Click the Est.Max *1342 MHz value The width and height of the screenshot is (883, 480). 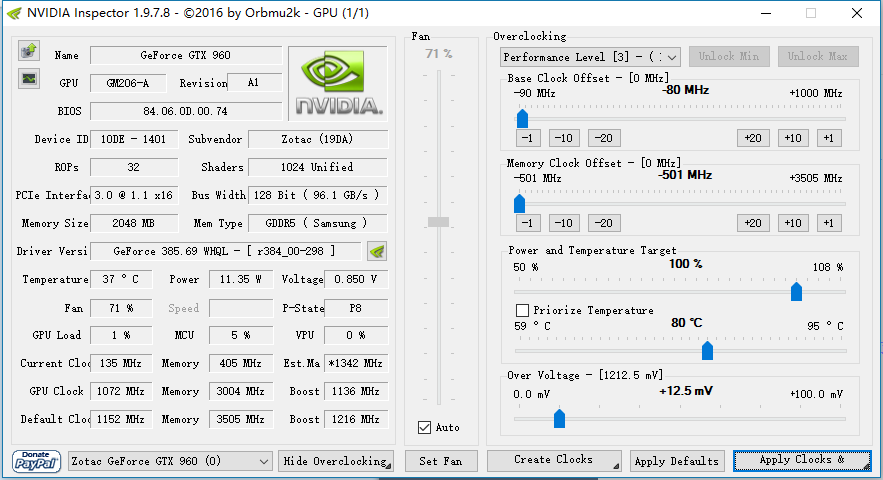356,363
